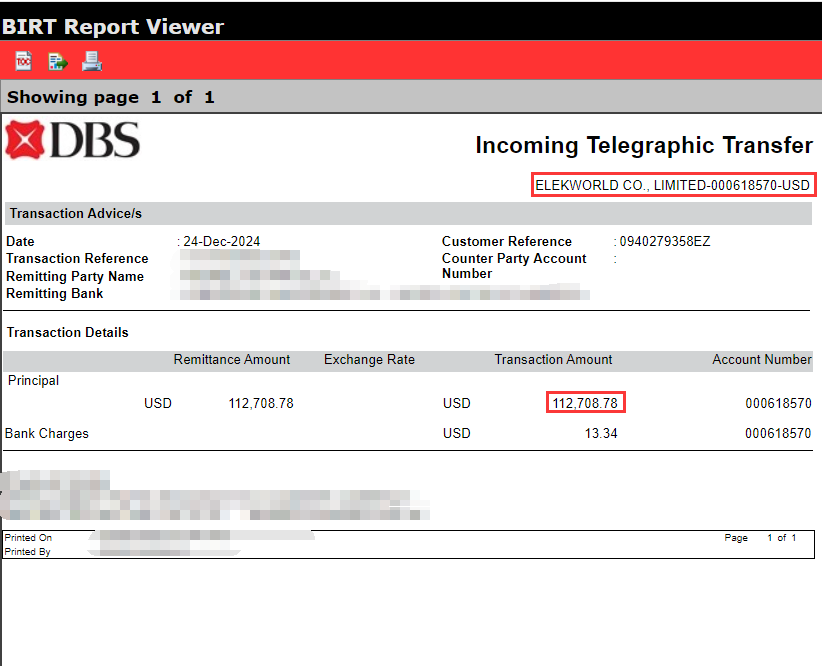Click the print report icon
822x666 pixels.
click(x=92, y=61)
